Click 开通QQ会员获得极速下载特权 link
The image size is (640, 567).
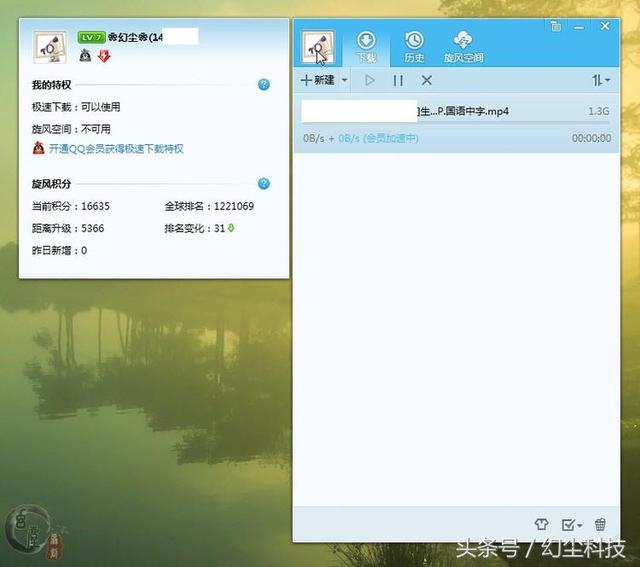coord(116,149)
